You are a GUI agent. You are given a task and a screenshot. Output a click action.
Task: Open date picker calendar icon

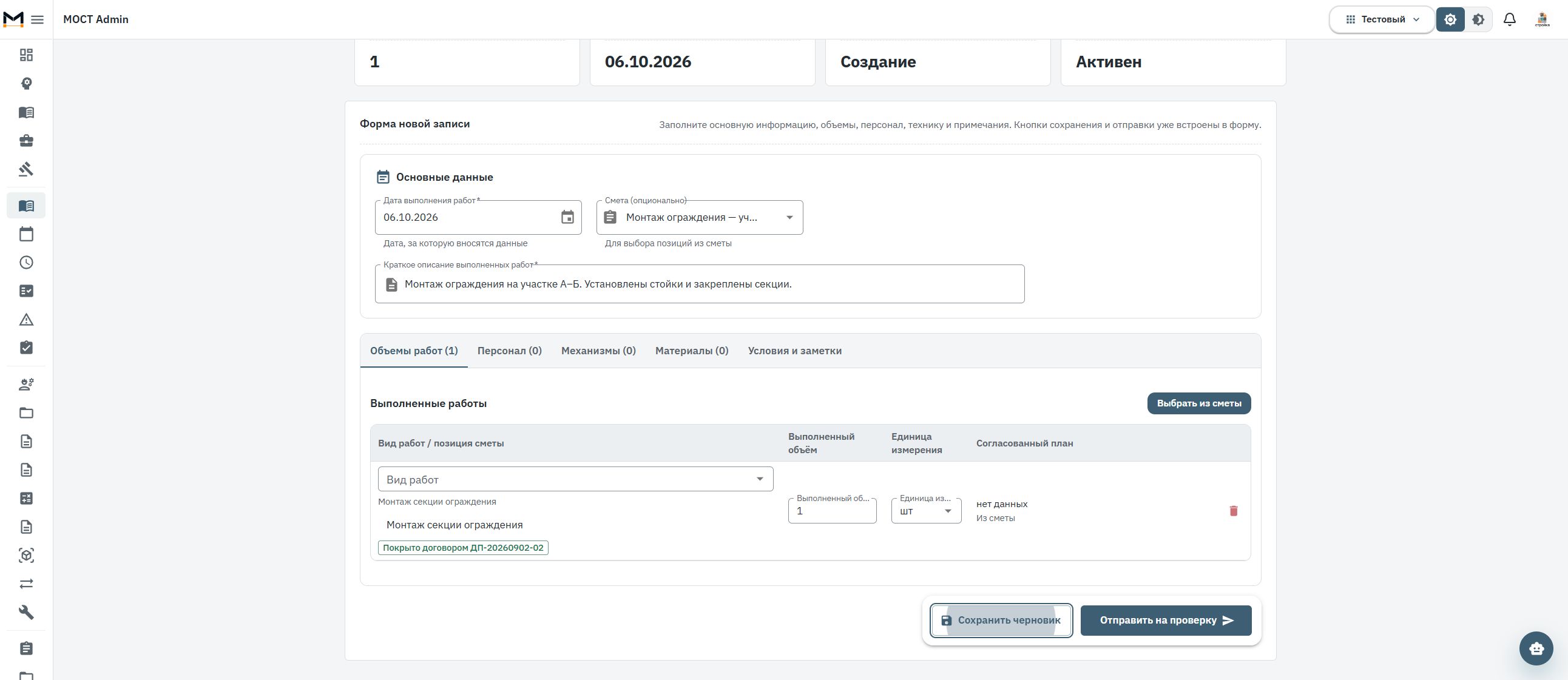(567, 217)
